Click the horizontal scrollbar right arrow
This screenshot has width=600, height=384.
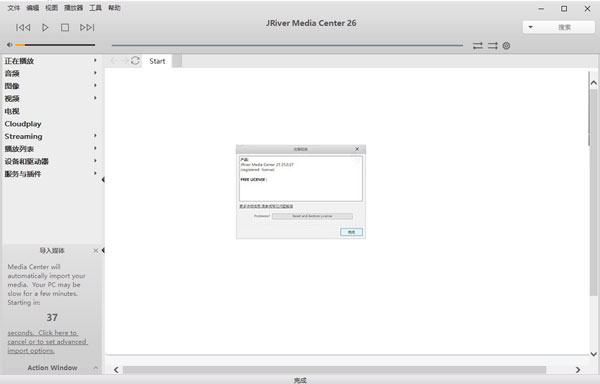[578, 369]
